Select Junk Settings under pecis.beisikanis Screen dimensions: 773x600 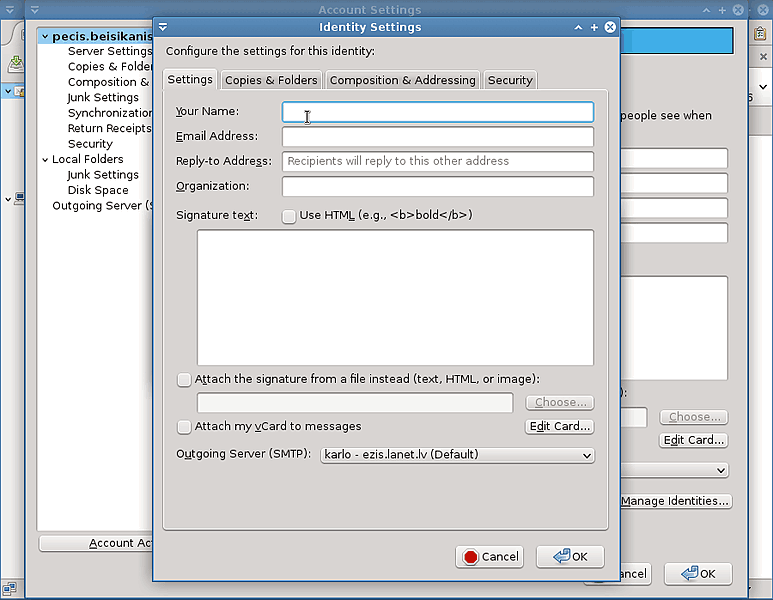click(103, 98)
